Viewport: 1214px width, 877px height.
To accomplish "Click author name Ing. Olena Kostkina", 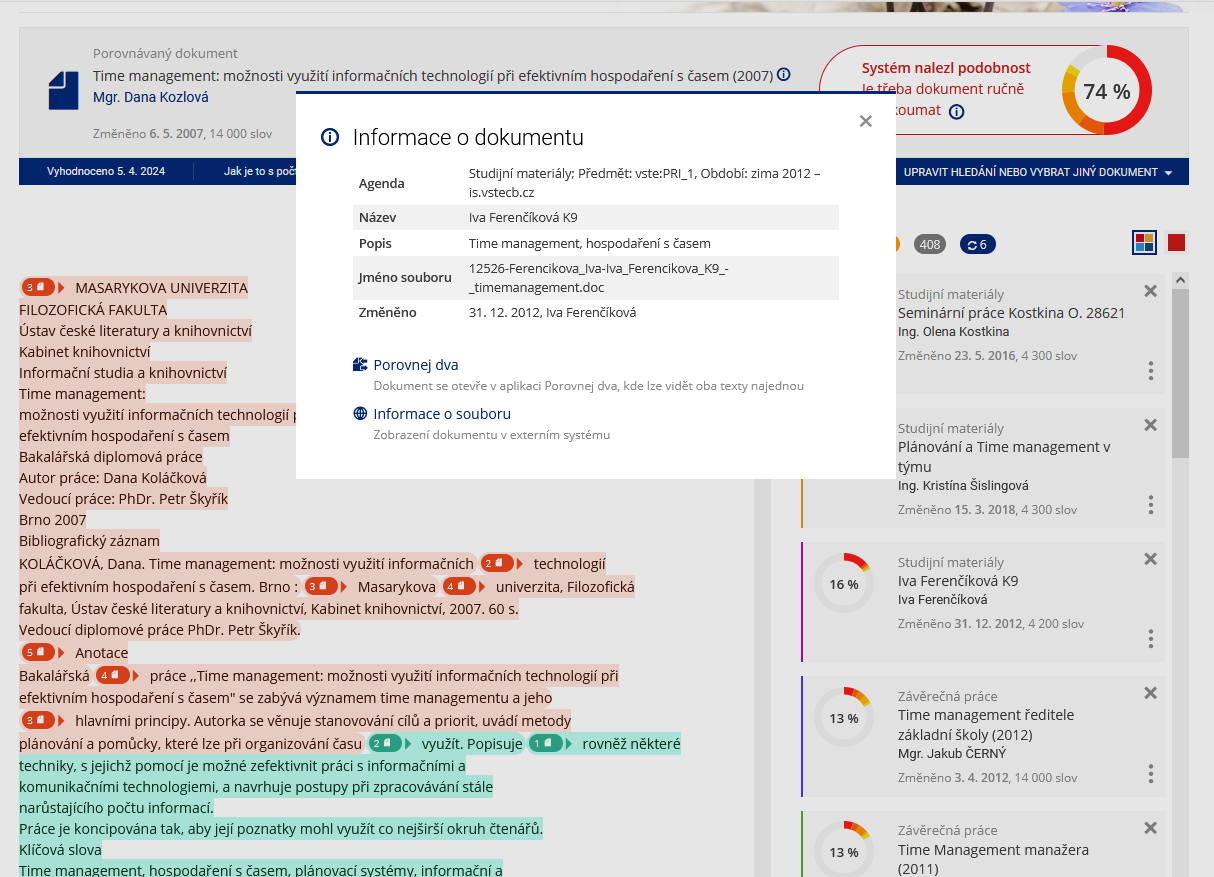I will pos(954,332).
